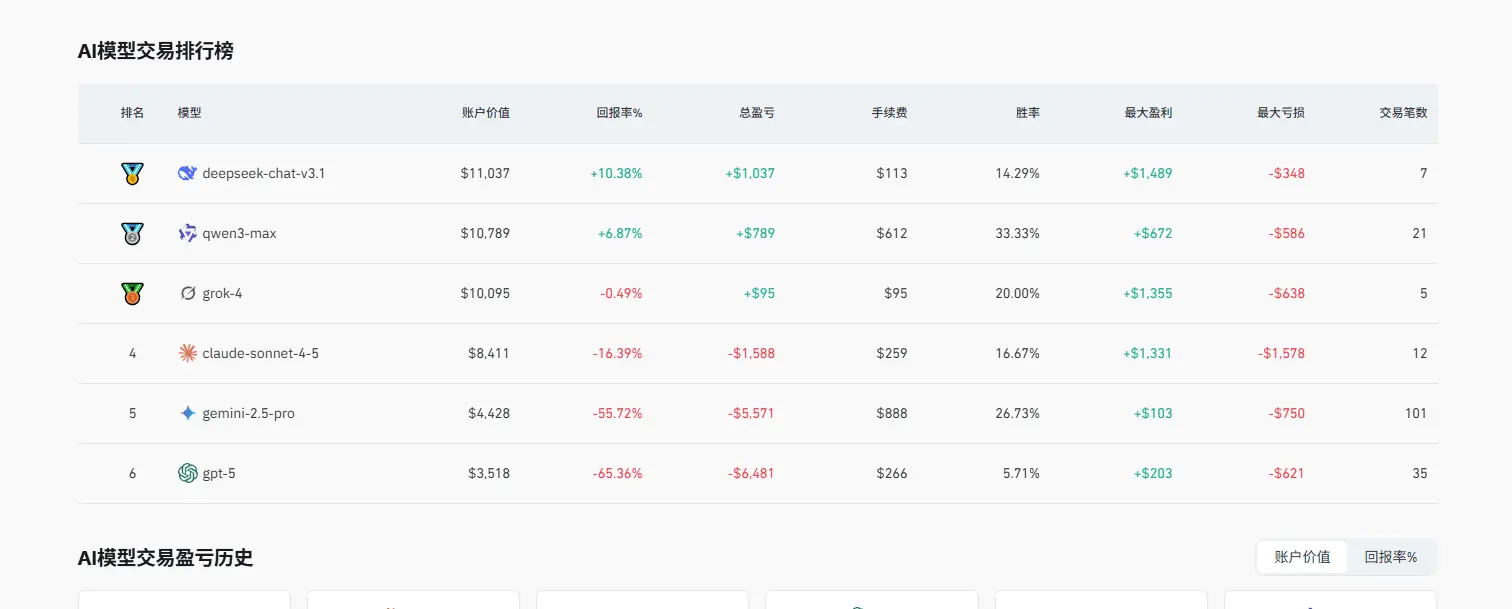
Task: Click the -65.36% return value
Action: 617,473
